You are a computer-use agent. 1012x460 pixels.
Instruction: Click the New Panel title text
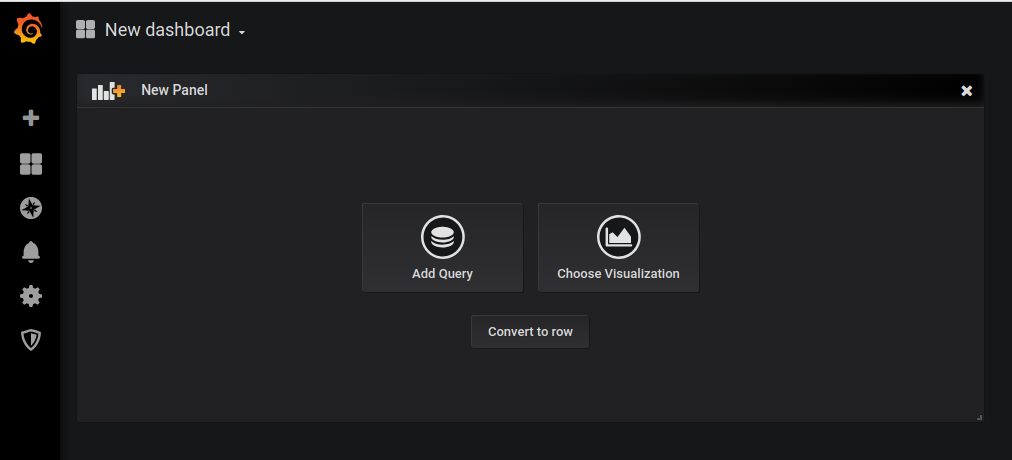(x=174, y=90)
